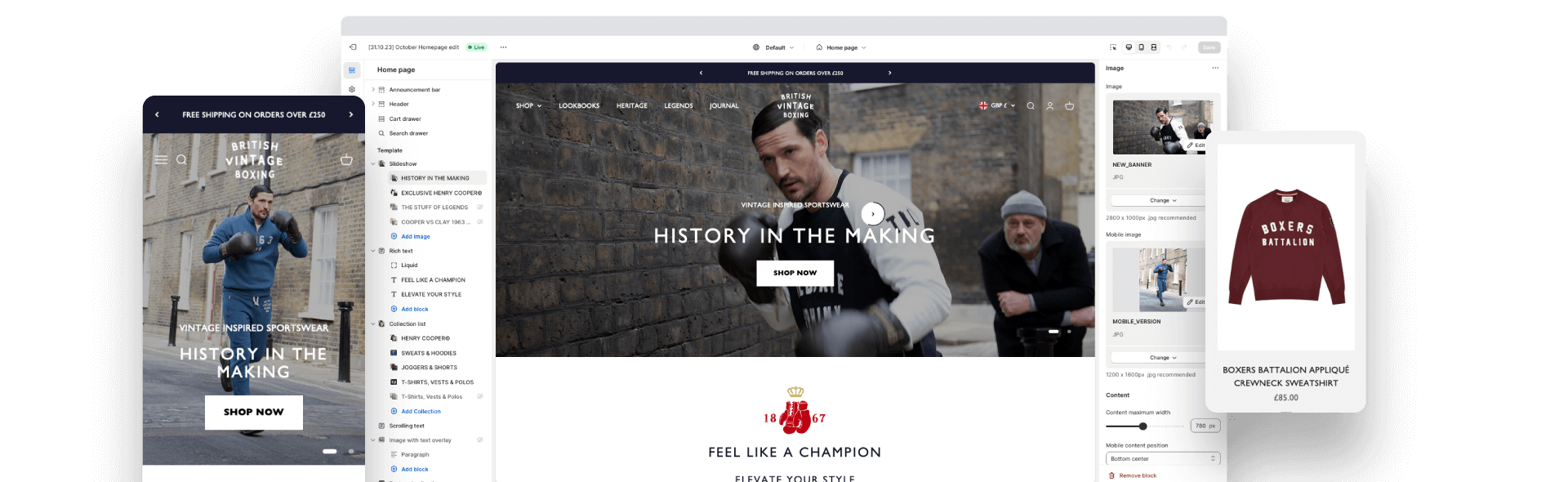
Task: Switch to mobile preview device icon
Action: pyautogui.click(x=1141, y=47)
